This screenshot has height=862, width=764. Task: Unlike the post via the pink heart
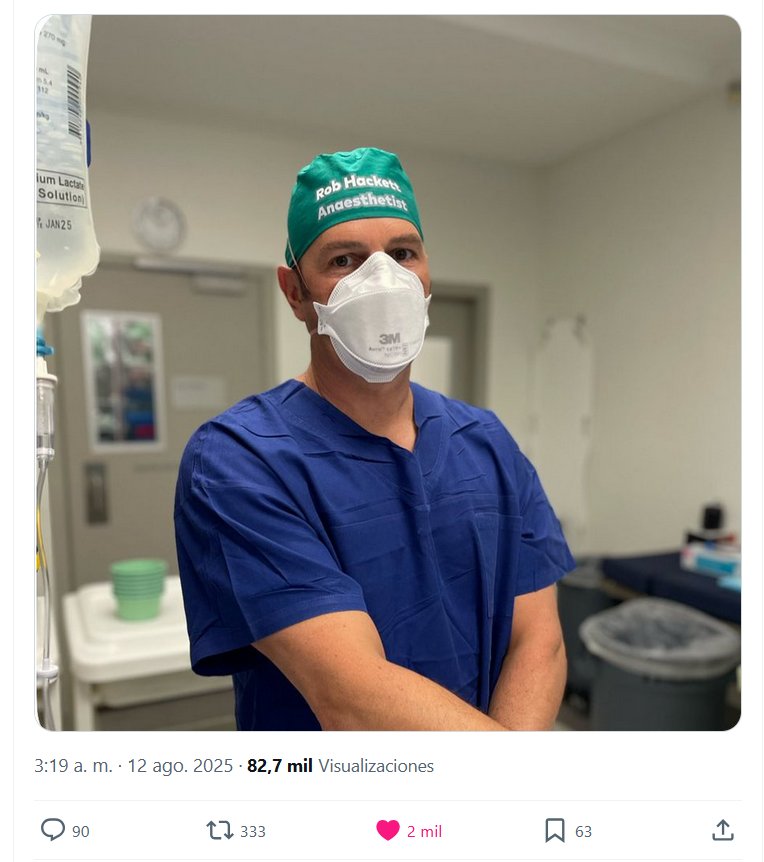point(388,830)
